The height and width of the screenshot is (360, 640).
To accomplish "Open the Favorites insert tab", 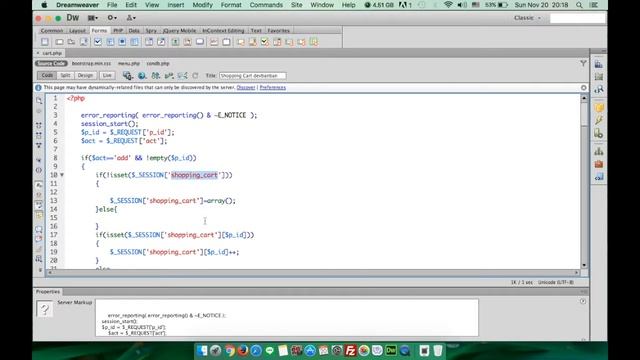I will [x=278, y=31].
